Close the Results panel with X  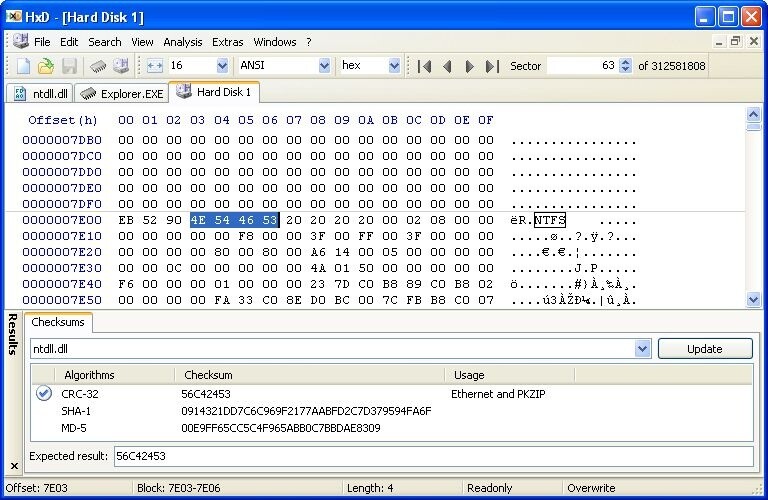(13, 466)
